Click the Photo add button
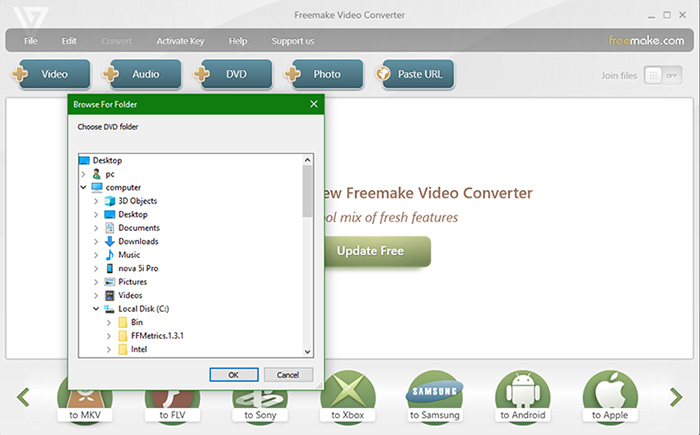700x435 pixels. coord(324,74)
